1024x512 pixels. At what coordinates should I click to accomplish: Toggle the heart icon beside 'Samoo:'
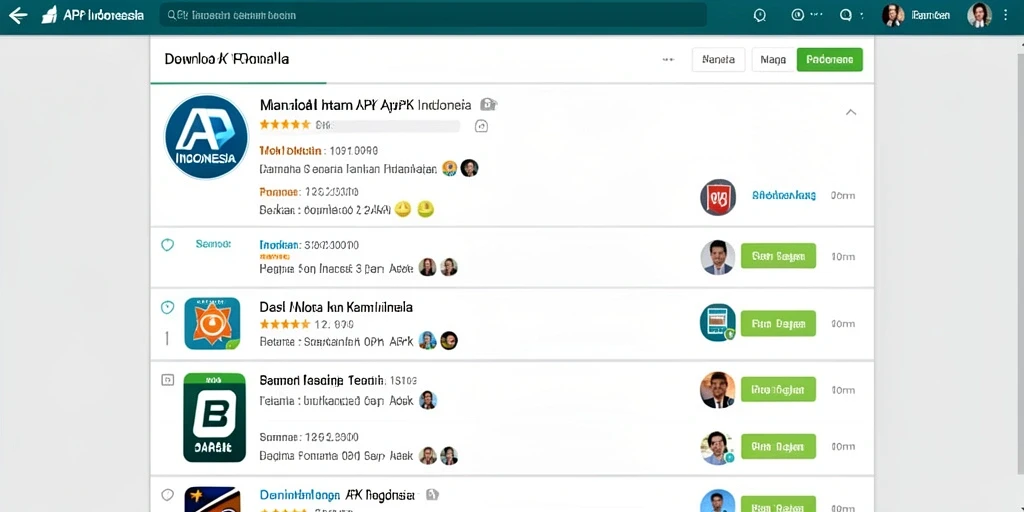tap(168, 245)
